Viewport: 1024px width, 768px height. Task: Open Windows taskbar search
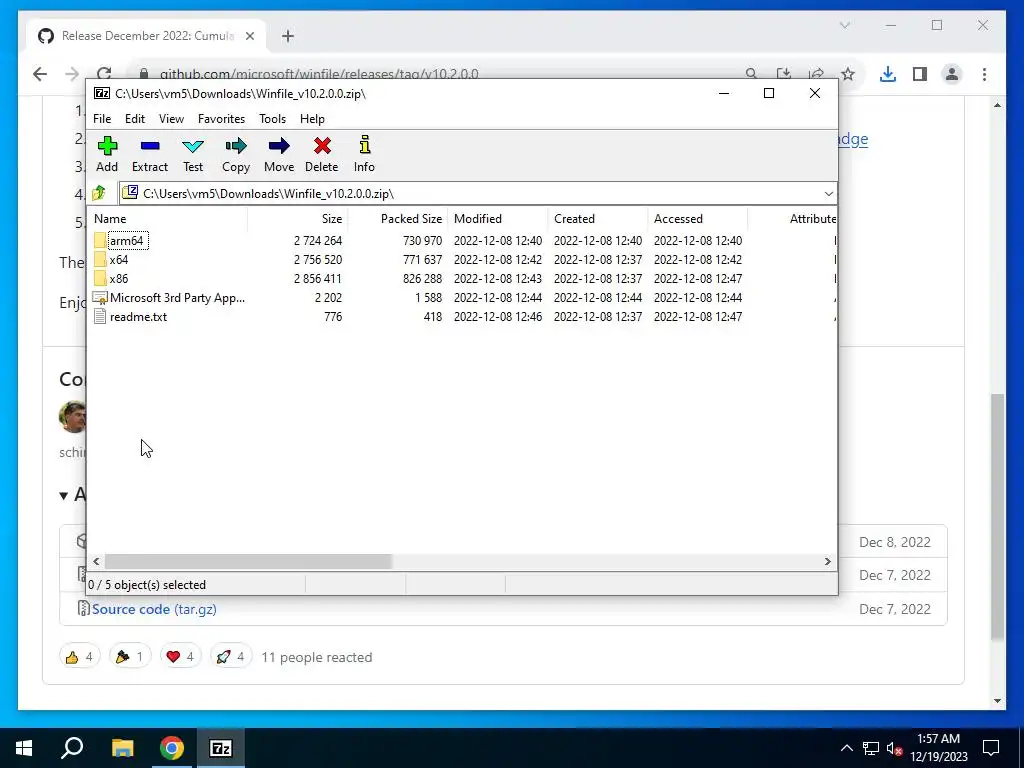click(72, 748)
